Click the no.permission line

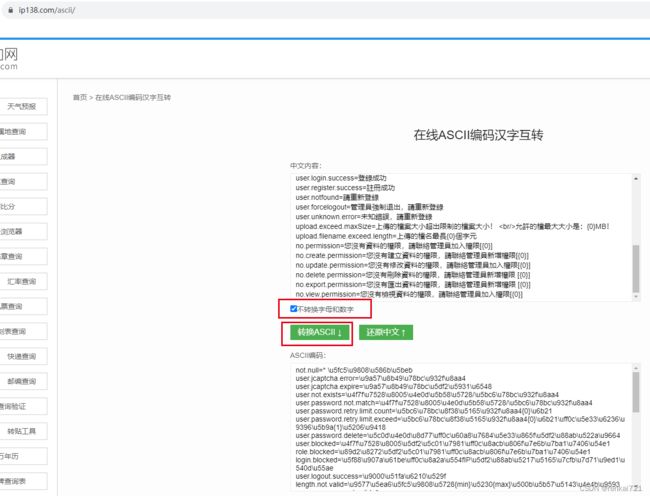pos(394,246)
